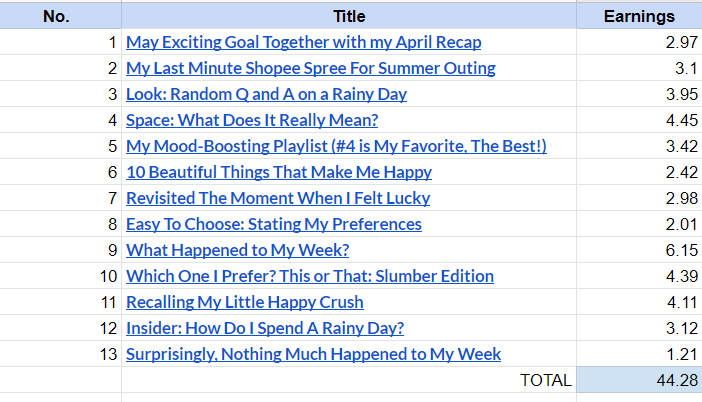
Task: Open Surprisingly, Nothing Much Happened link
Action: 313,354
